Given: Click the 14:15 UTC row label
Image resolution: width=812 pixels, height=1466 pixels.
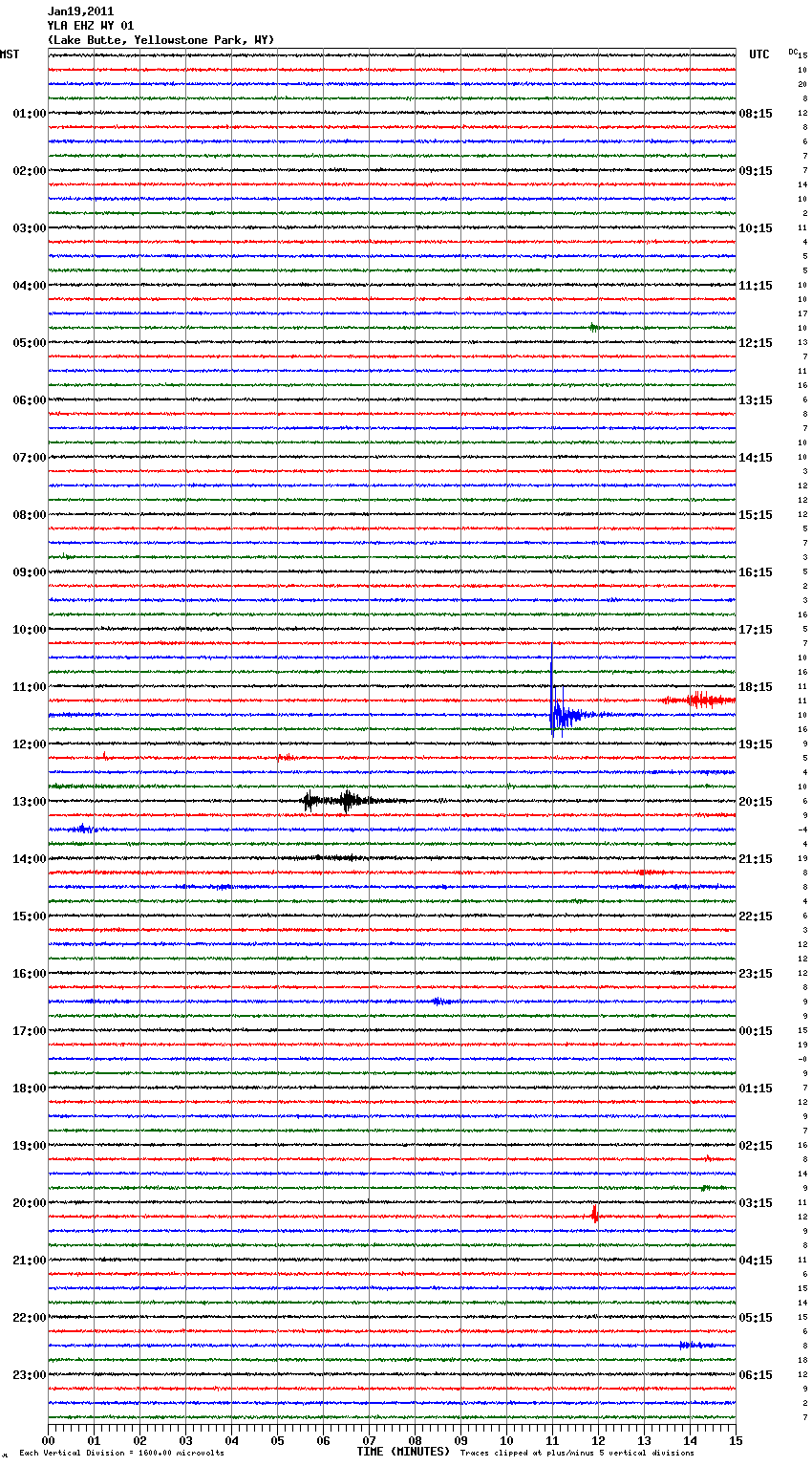Looking at the screenshot, I should point(756,458).
